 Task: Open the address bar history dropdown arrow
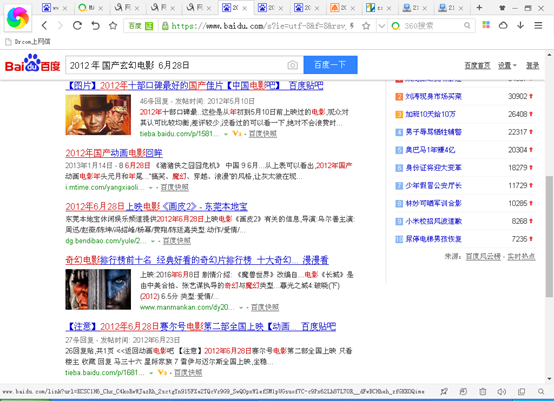pyautogui.click(x=382, y=26)
